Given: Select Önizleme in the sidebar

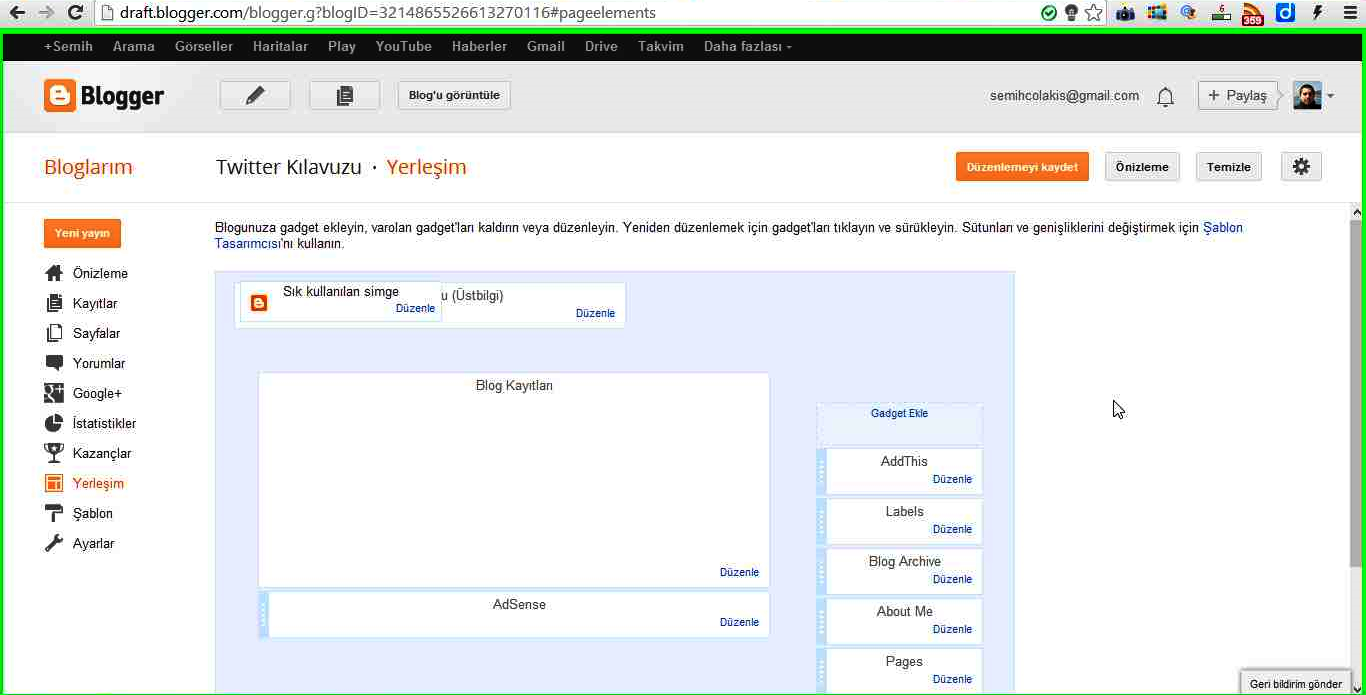Looking at the screenshot, I should (x=87, y=273).
